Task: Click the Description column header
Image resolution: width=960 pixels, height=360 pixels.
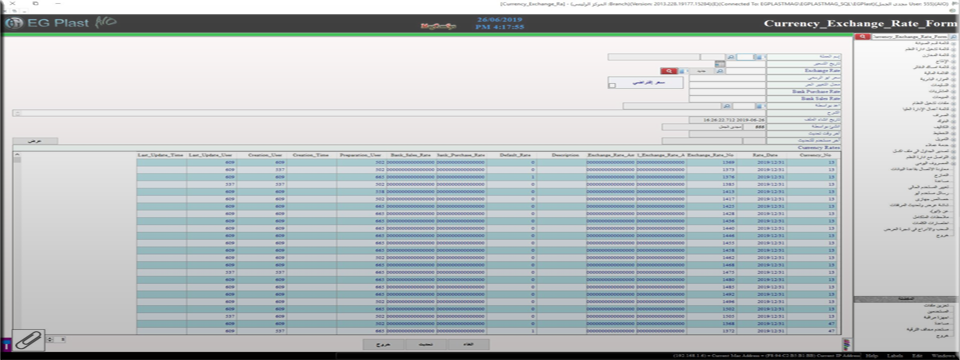Action: click(561, 156)
